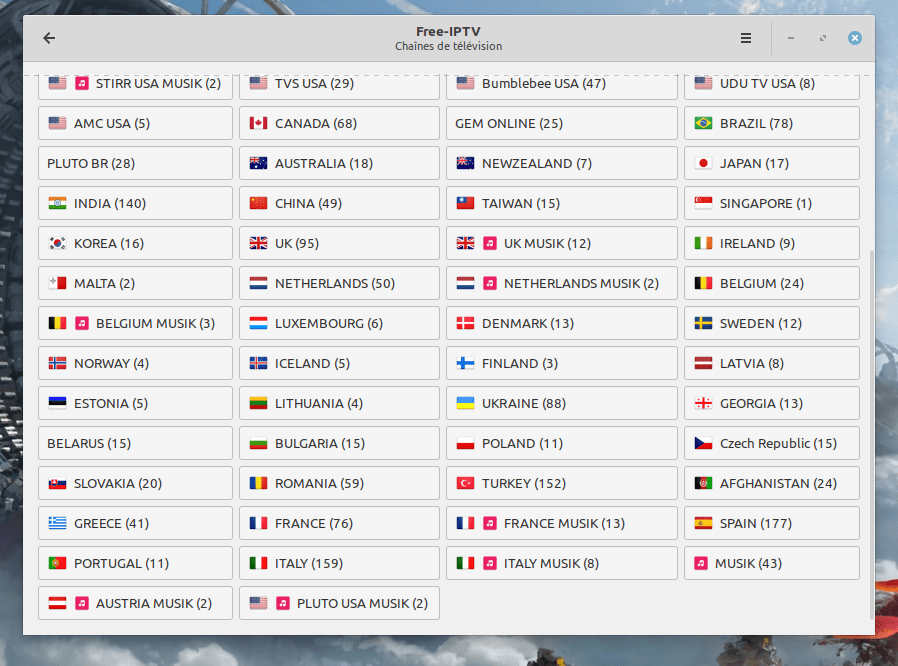Open LITHUANIA (4) channel group
898x666 pixels.
[339, 403]
